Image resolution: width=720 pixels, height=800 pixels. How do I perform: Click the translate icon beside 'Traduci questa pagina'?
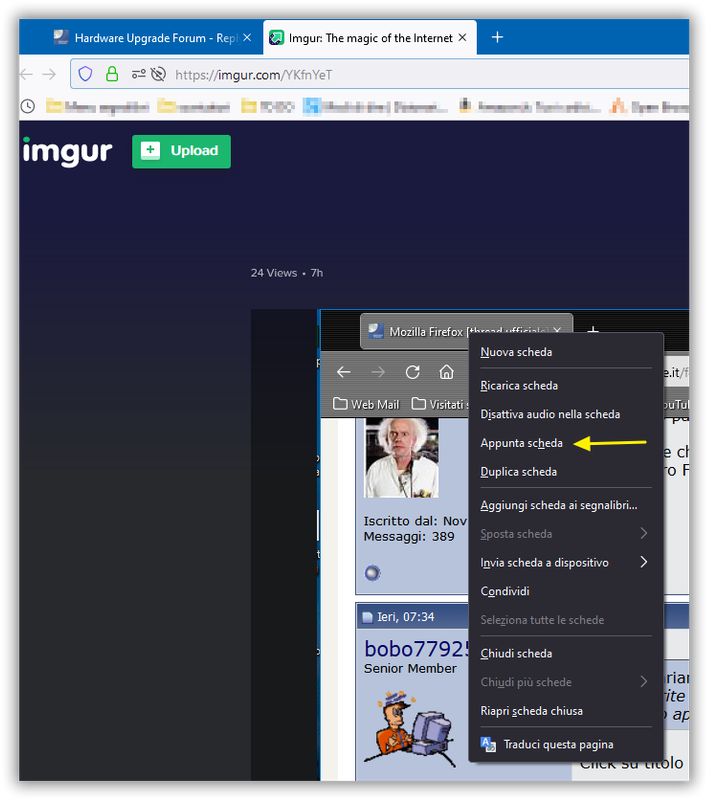pyautogui.click(x=488, y=744)
